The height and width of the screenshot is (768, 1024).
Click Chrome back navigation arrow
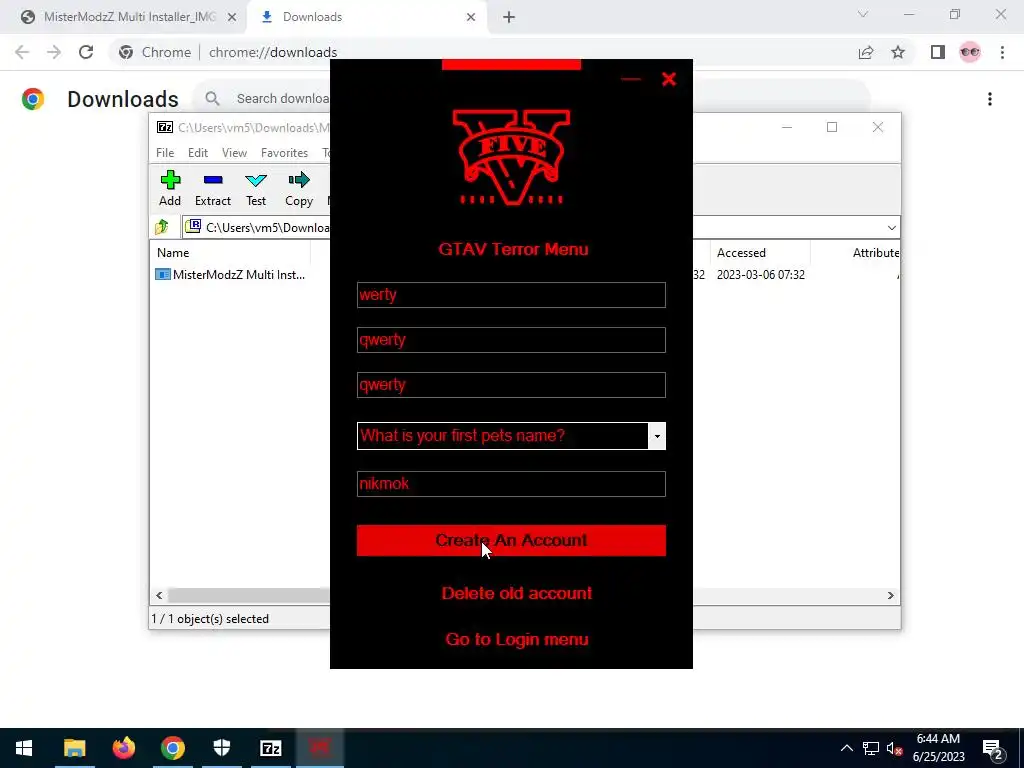click(x=22, y=52)
